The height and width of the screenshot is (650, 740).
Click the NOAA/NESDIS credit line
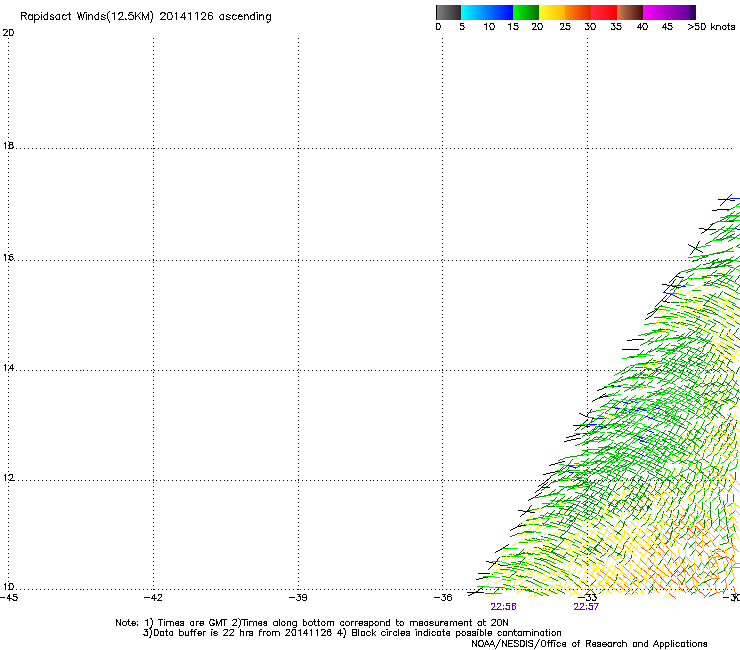589,644
